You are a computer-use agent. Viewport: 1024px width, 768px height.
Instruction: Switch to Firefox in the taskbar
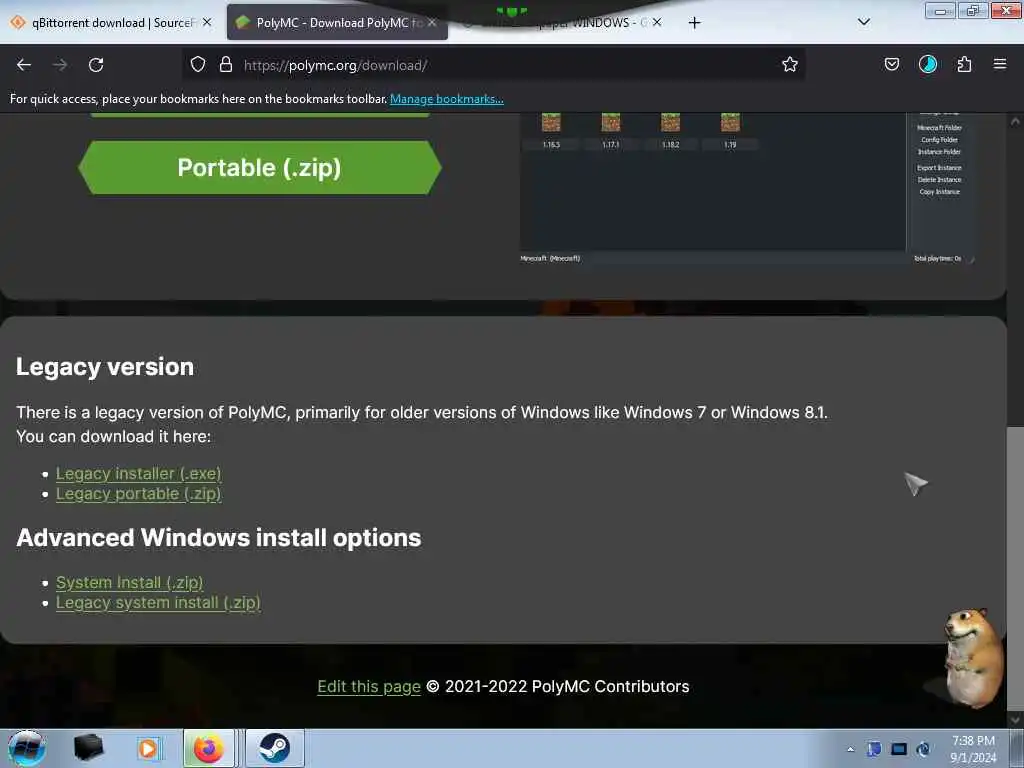(x=209, y=748)
